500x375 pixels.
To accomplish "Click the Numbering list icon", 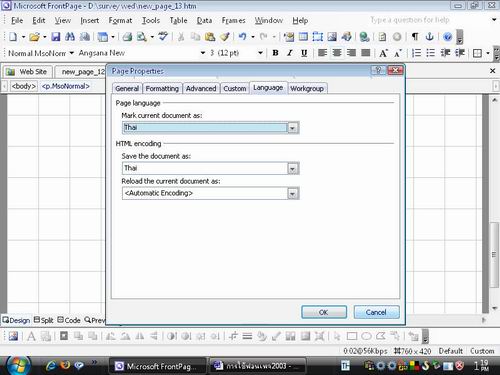I will (x=416, y=53).
